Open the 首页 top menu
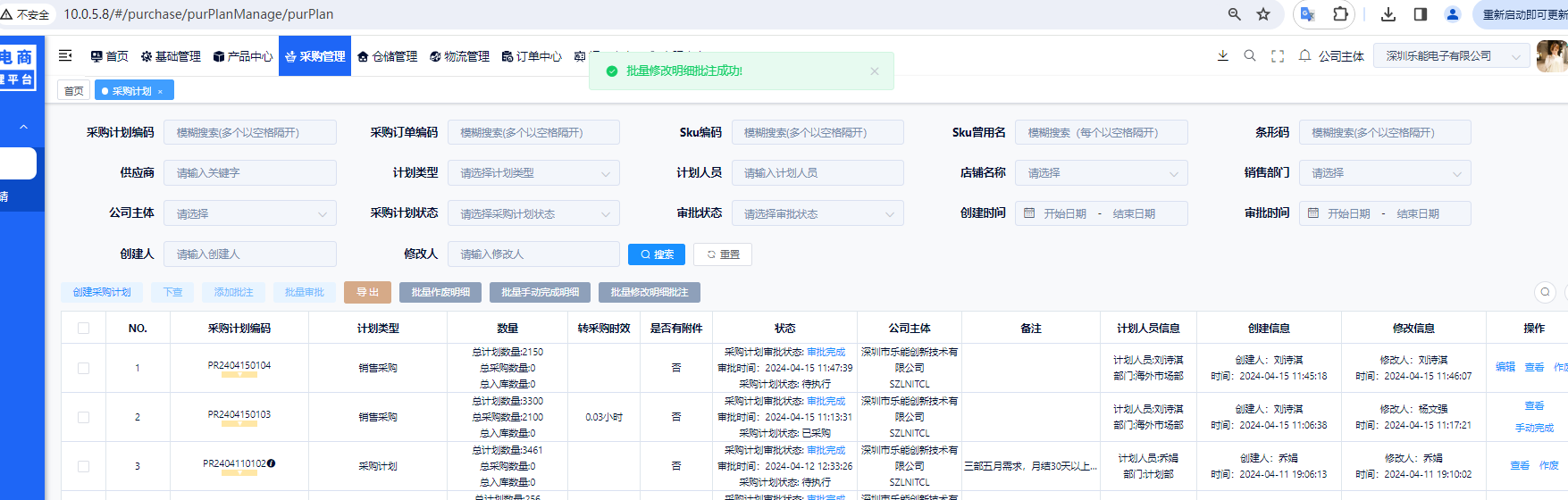This screenshot has height=500, width=1568. pos(109,56)
